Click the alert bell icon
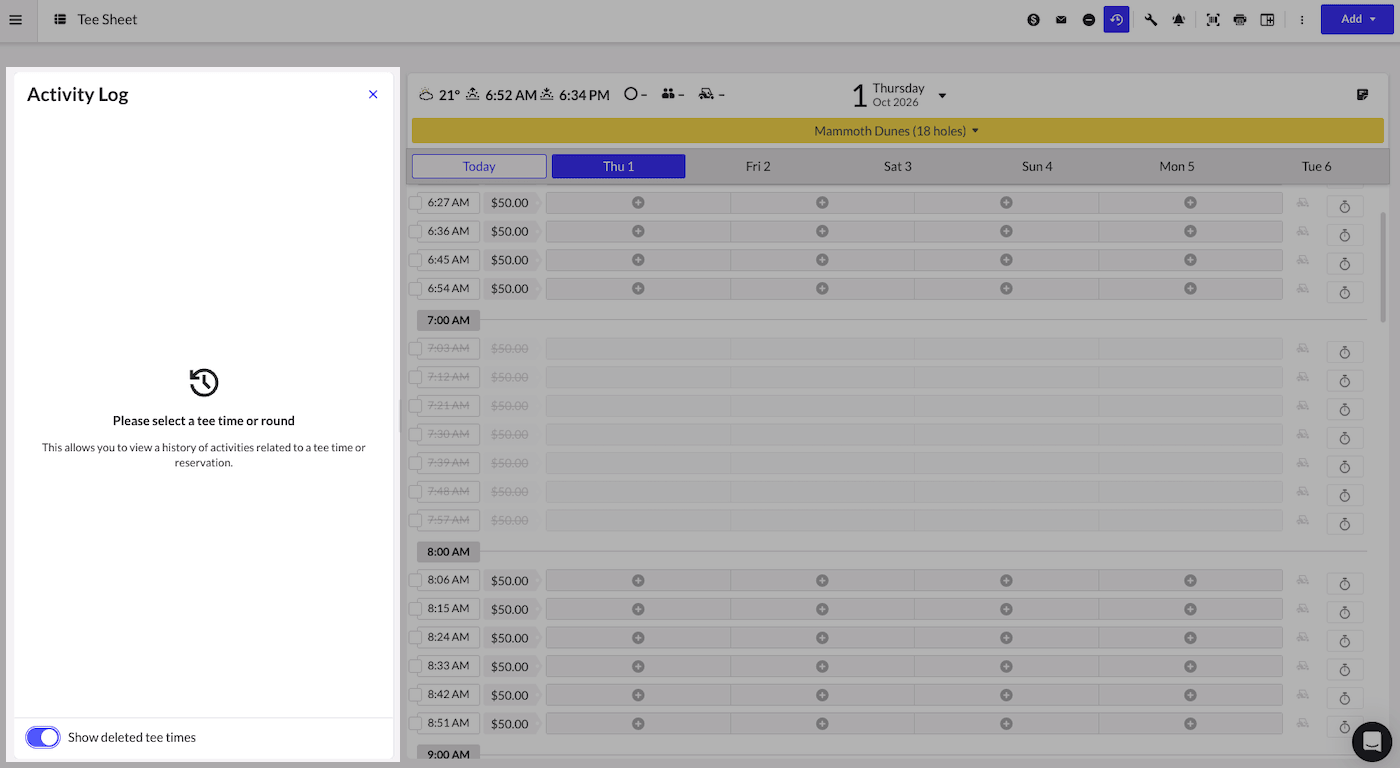This screenshot has width=1400, height=768. pos(1179,19)
